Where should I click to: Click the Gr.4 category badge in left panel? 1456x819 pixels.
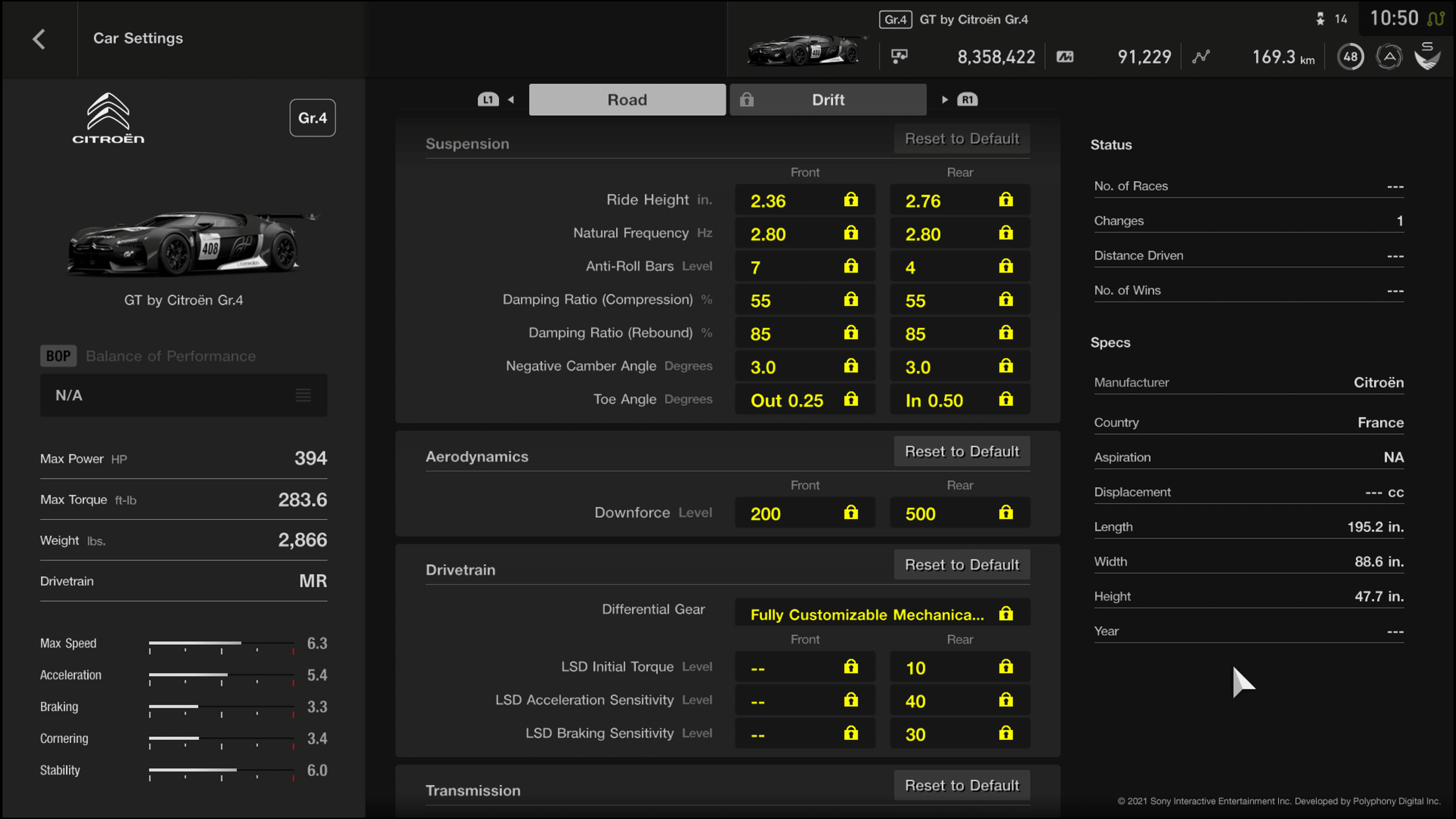point(312,118)
